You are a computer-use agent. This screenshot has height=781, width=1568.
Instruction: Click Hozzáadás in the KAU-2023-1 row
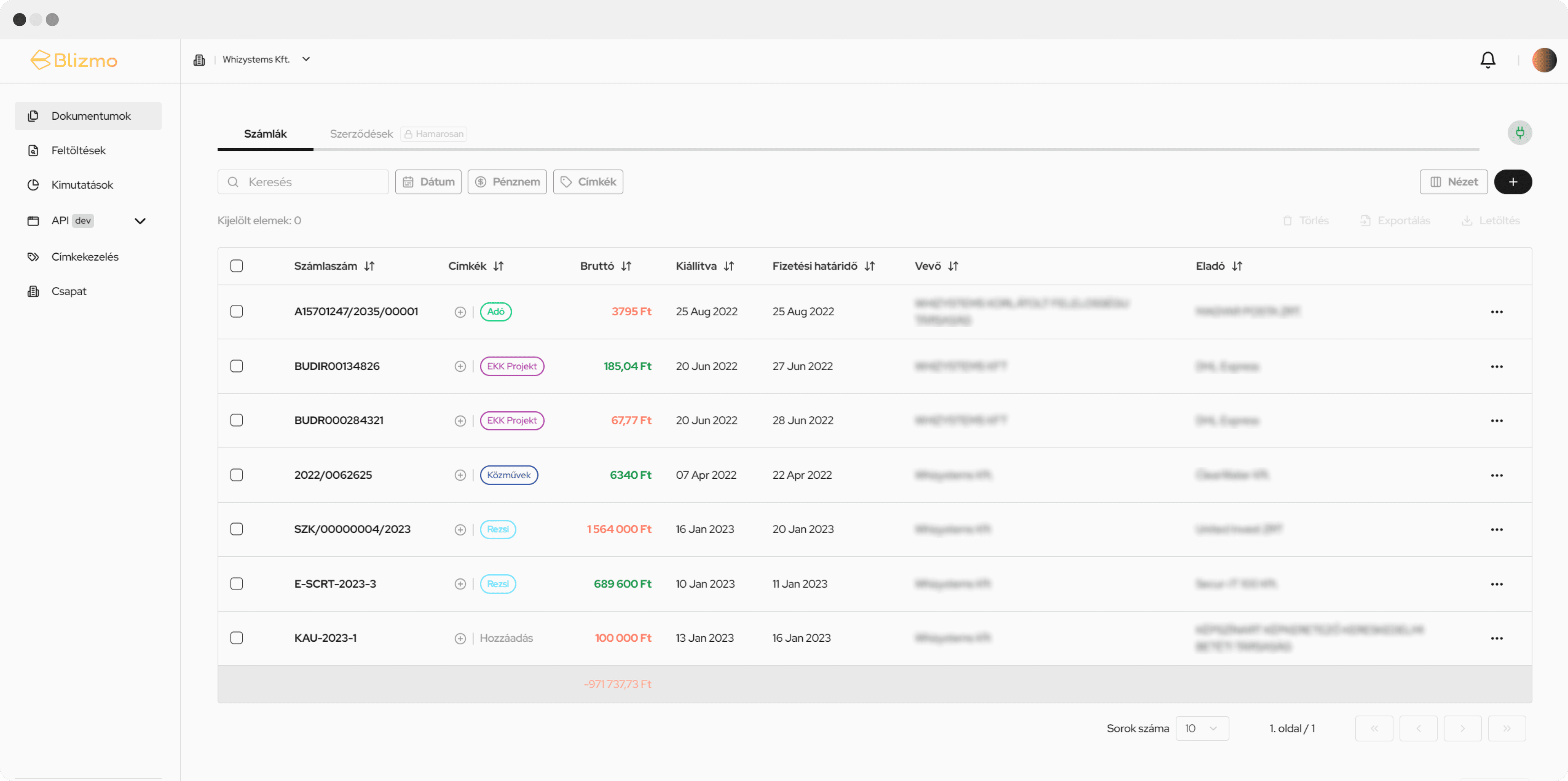506,638
